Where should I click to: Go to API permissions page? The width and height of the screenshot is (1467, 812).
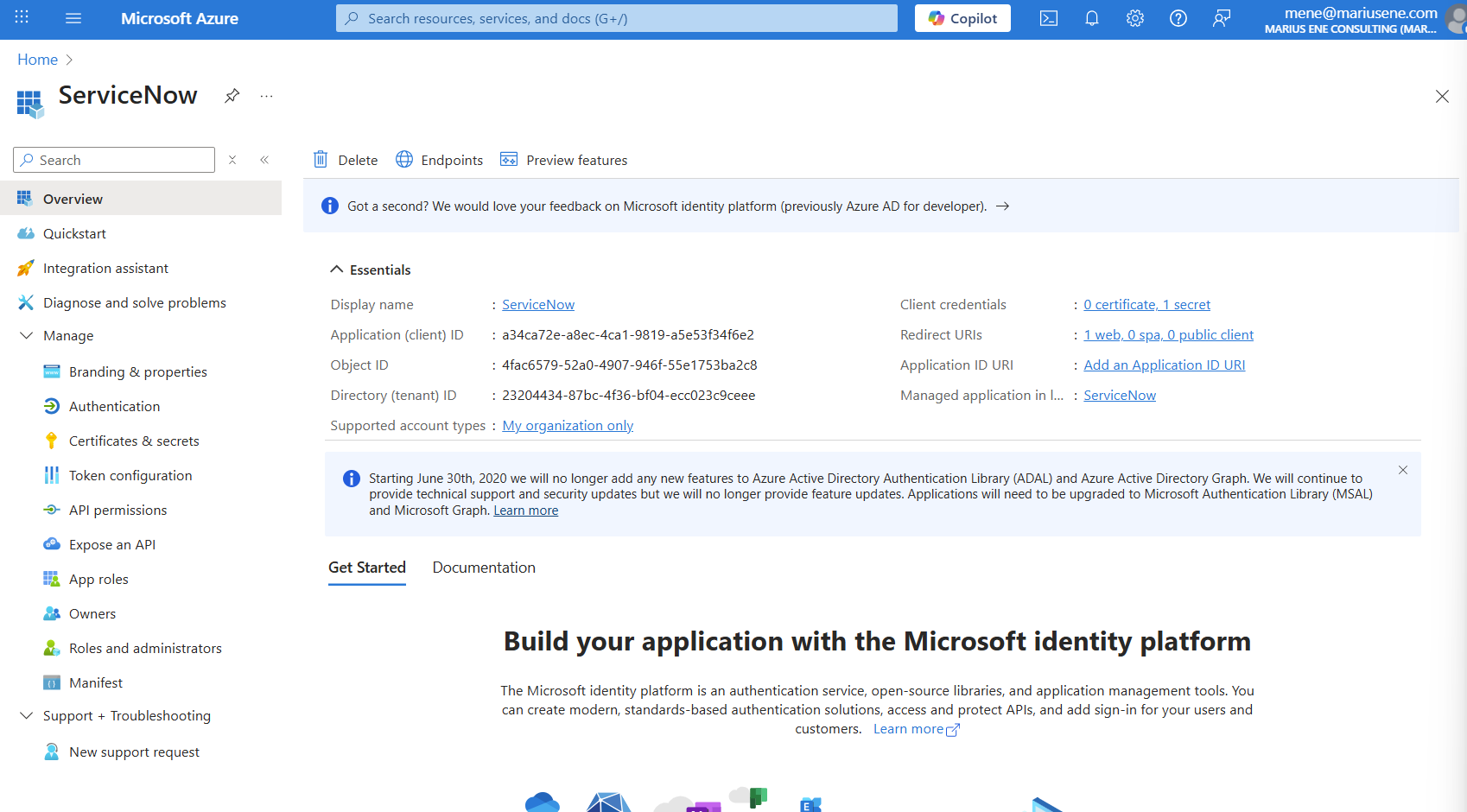(x=117, y=510)
